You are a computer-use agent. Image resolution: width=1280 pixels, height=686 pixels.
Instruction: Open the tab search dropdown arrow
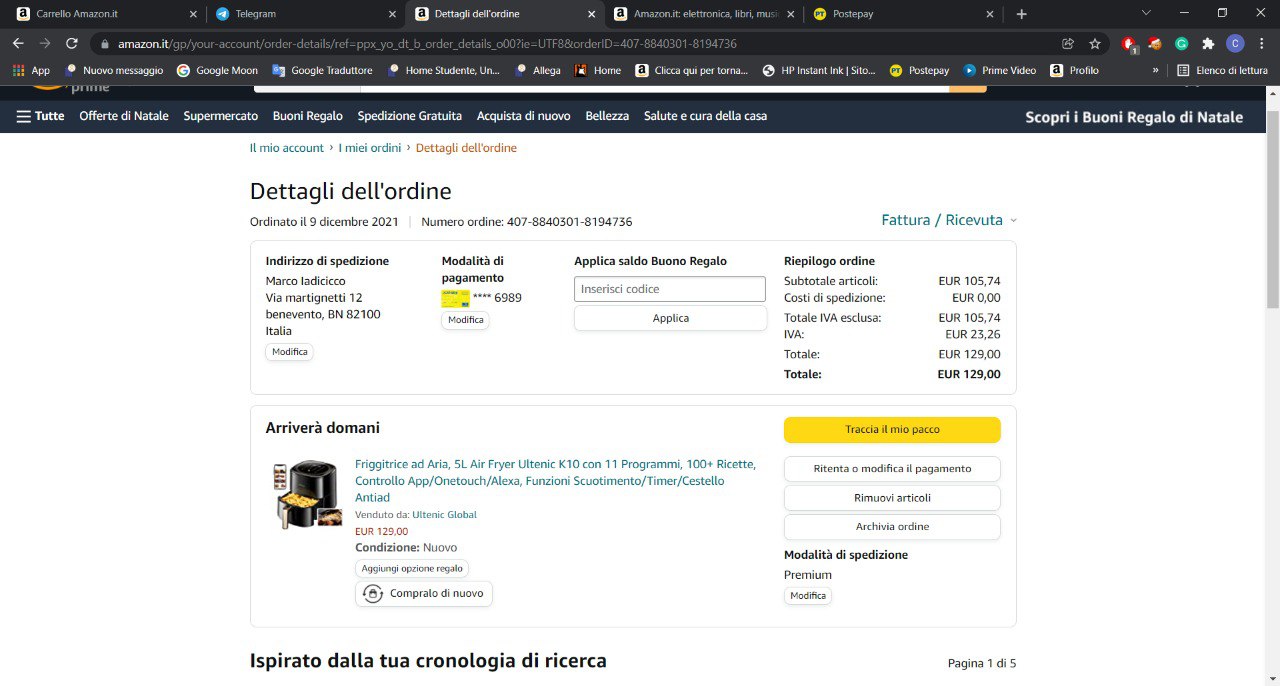(1146, 13)
